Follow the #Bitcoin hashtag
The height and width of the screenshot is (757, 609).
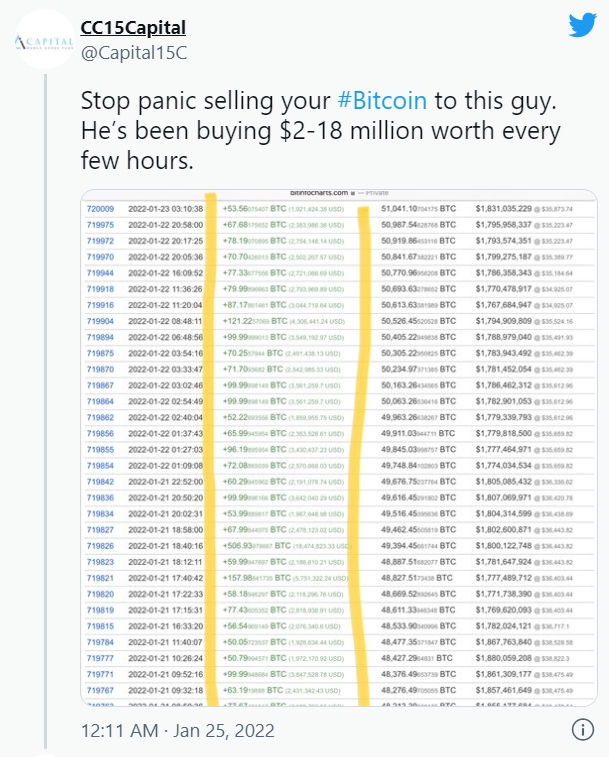coord(382,101)
